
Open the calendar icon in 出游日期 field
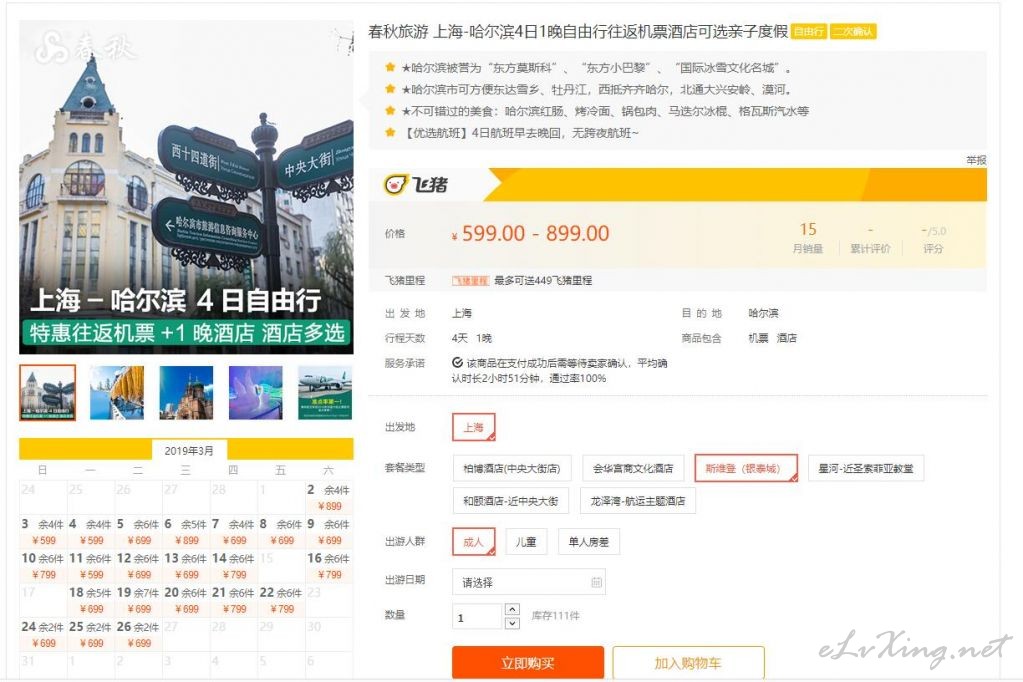click(596, 582)
